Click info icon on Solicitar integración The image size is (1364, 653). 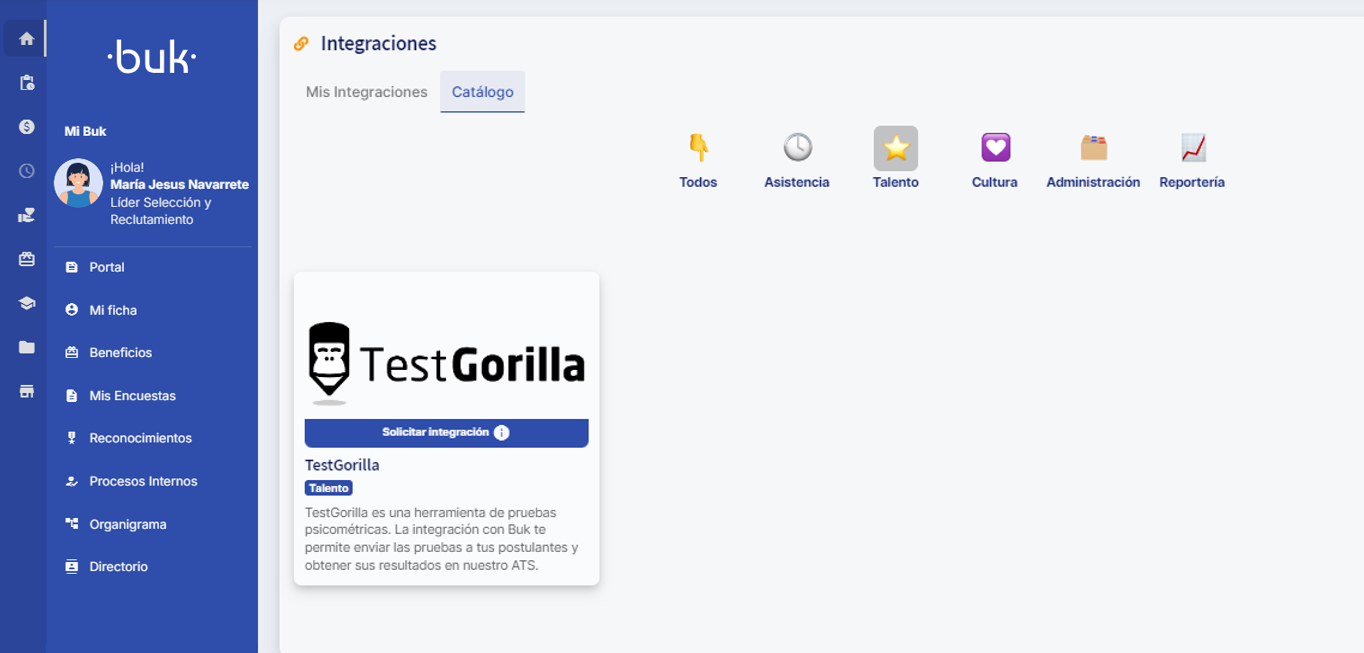pyautogui.click(x=502, y=433)
